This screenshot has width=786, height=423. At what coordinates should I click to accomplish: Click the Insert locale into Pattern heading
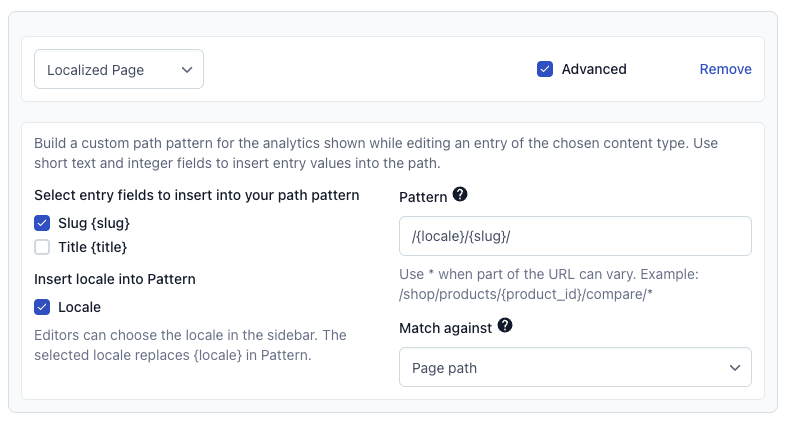[x=115, y=279]
